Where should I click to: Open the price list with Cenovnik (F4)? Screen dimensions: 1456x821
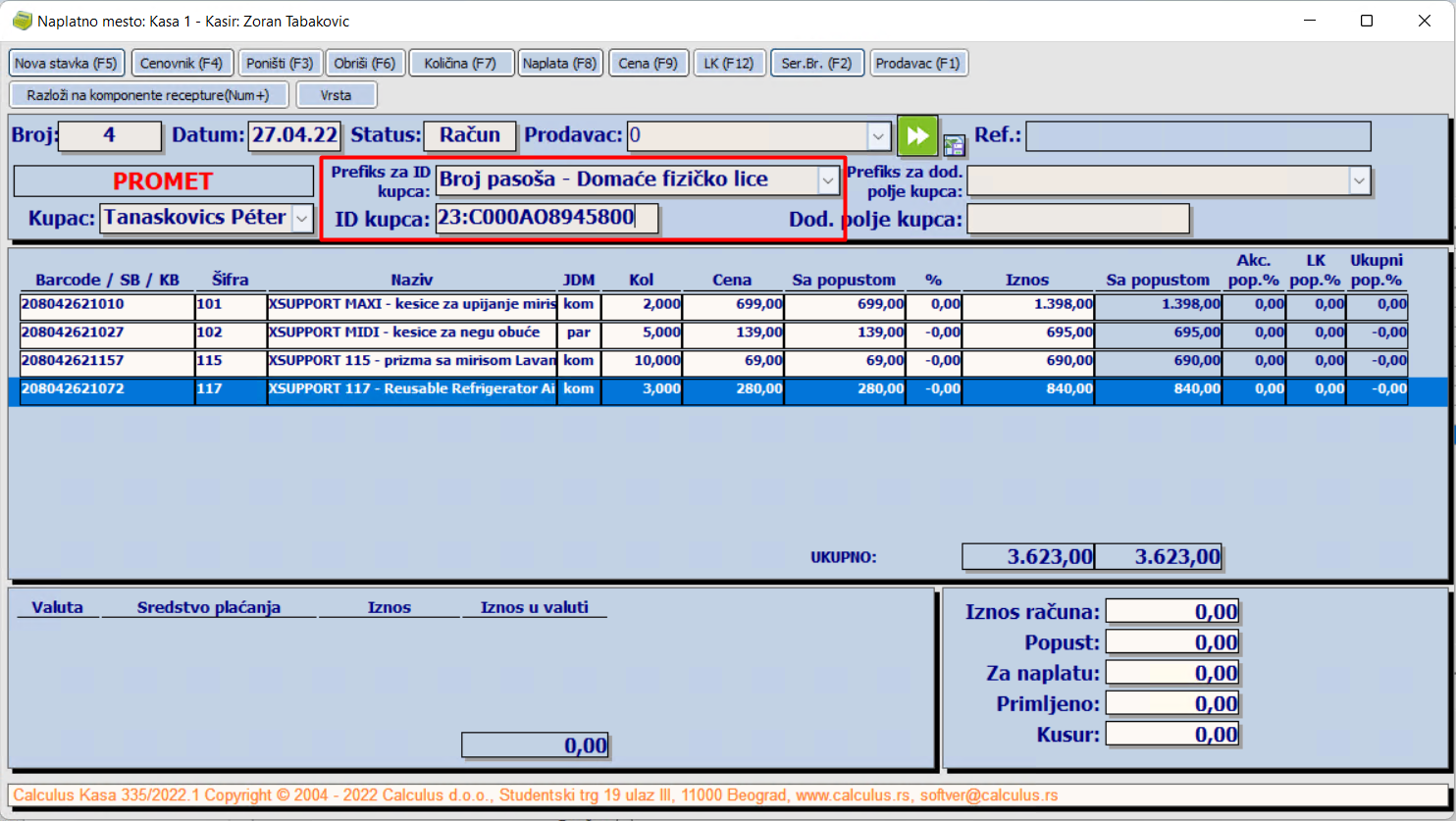point(182,63)
